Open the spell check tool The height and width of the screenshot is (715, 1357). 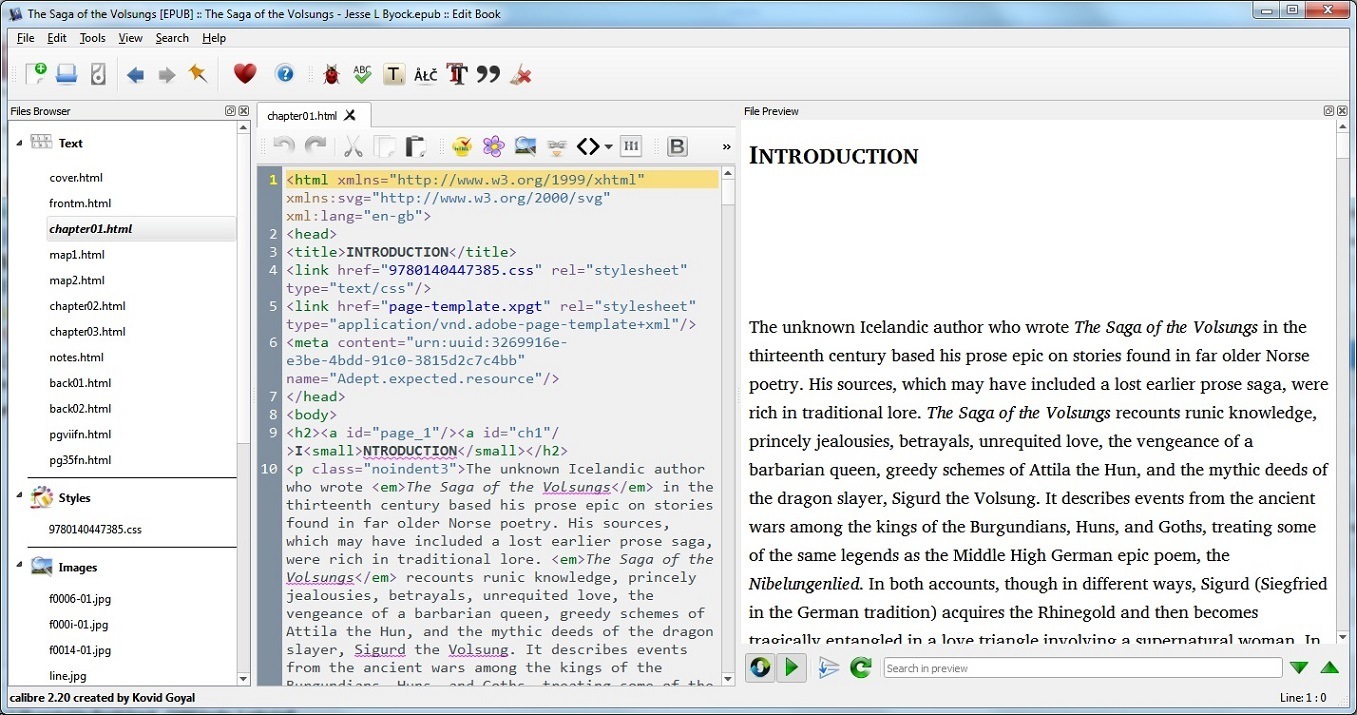coord(361,74)
